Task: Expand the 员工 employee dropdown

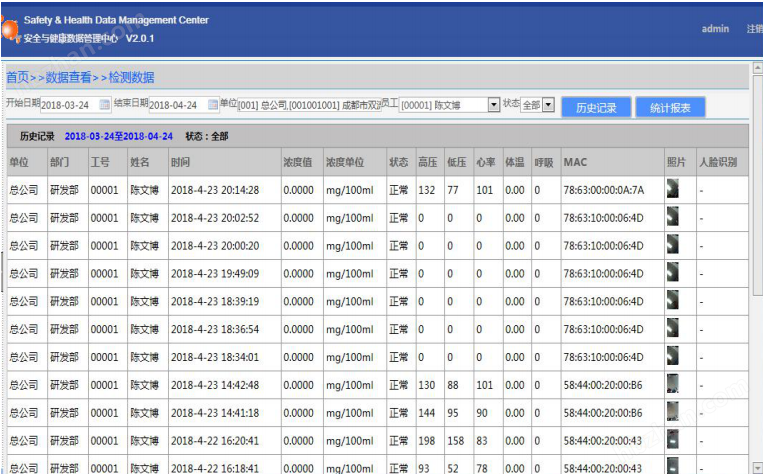Action: [493, 105]
